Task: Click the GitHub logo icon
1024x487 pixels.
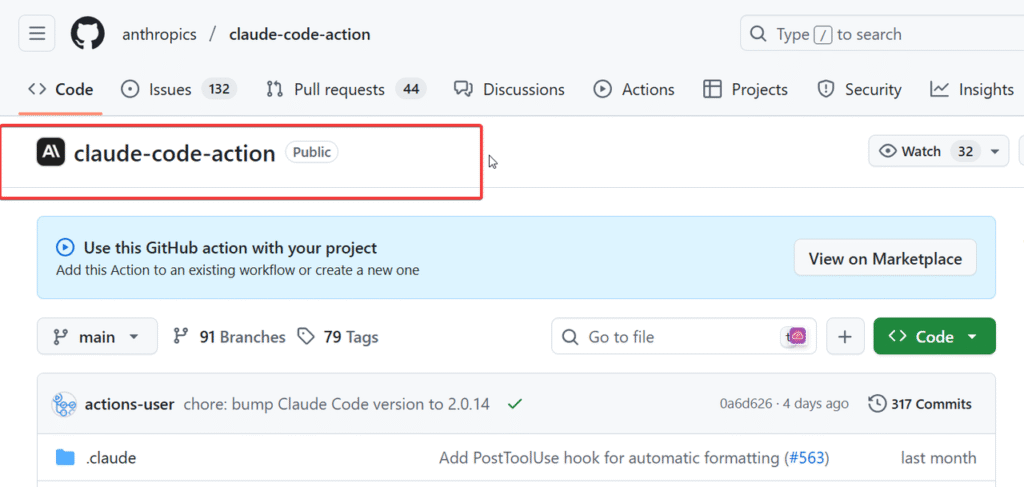Action: pos(88,34)
